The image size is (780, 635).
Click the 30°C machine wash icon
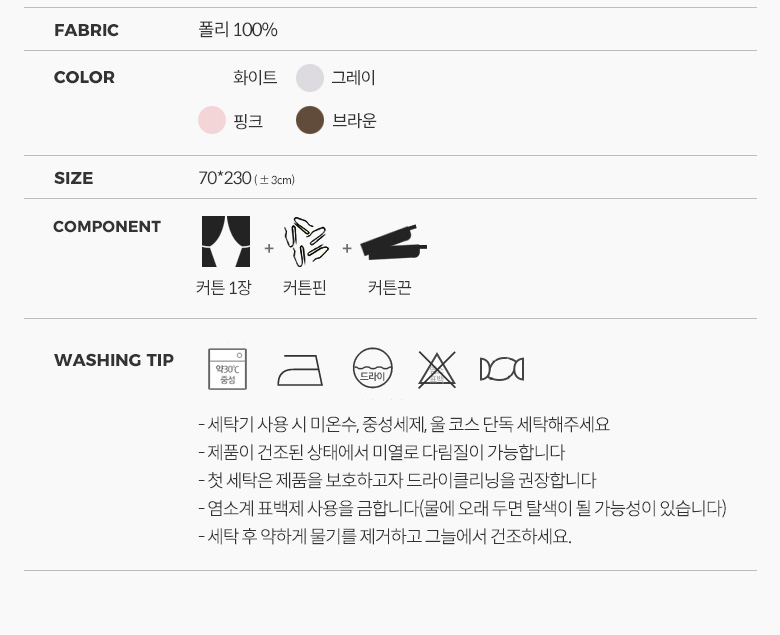tap(227, 369)
